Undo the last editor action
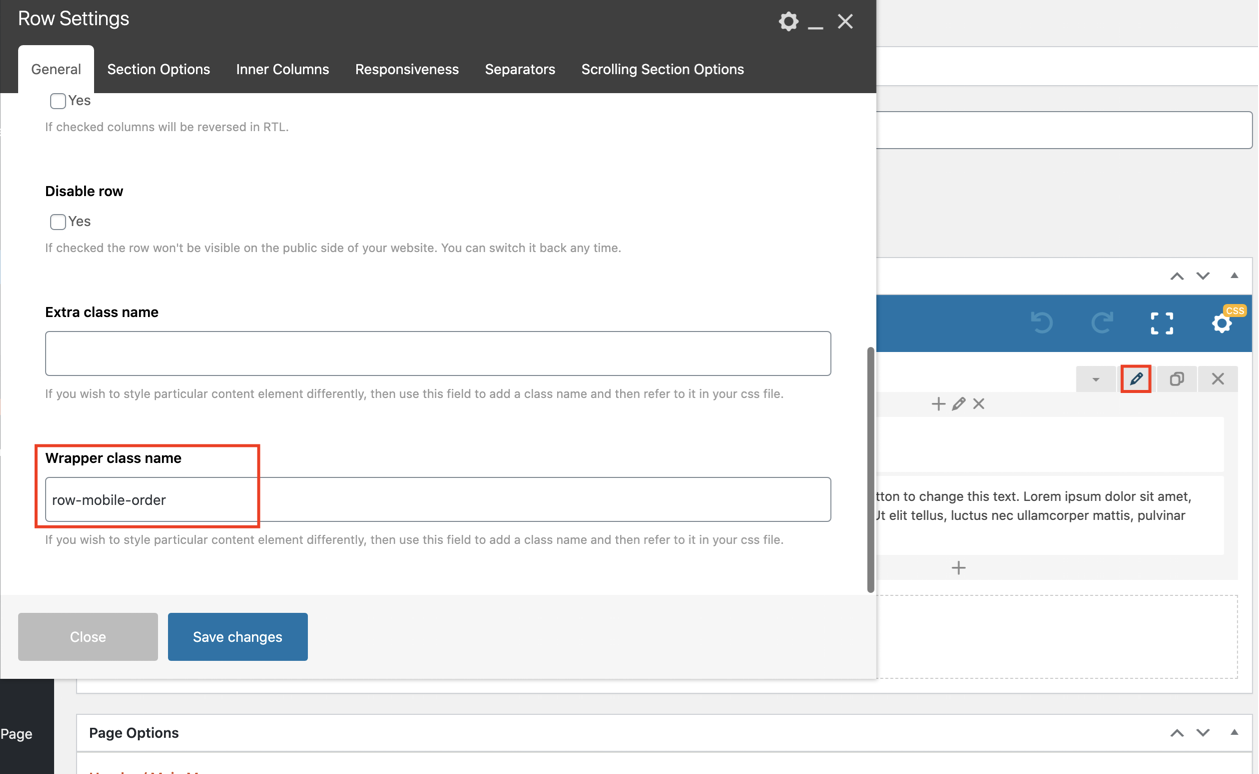1259x774 pixels. pyautogui.click(x=1042, y=322)
